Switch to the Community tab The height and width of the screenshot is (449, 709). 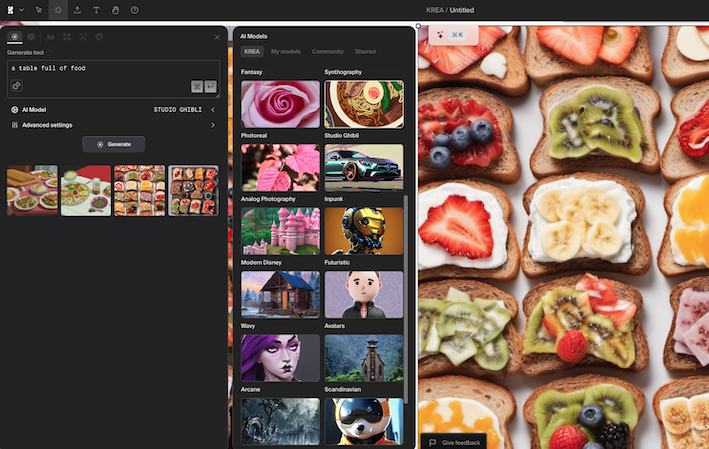[x=327, y=50]
